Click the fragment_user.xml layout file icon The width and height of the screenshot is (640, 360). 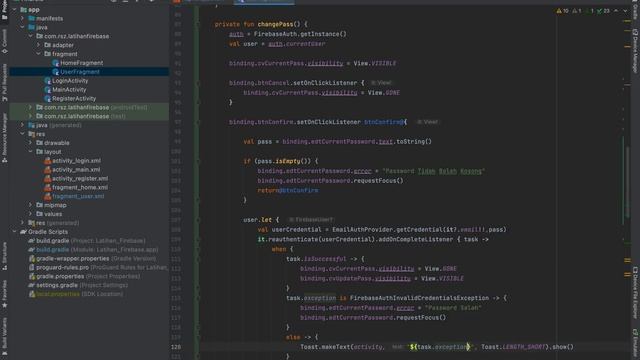coord(47,196)
